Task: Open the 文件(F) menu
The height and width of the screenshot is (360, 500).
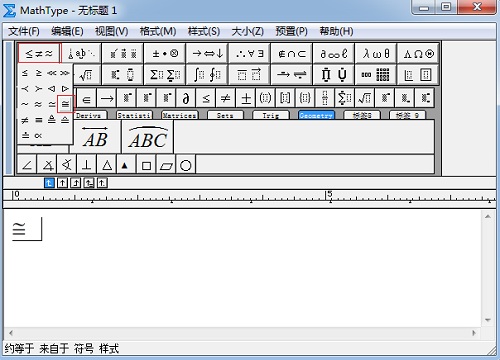Action: pos(24,31)
